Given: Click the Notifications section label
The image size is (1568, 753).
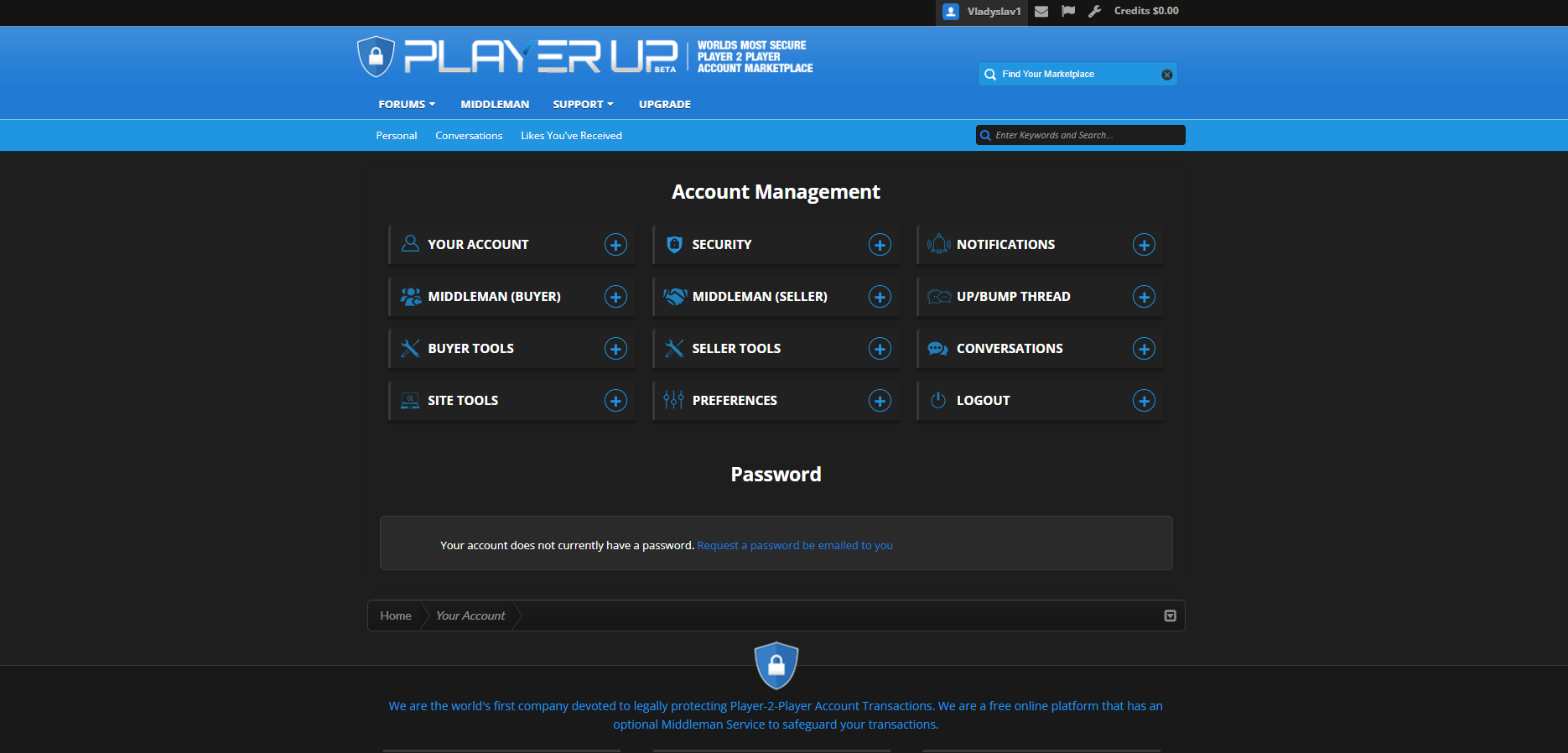Looking at the screenshot, I should [1005, 245].
